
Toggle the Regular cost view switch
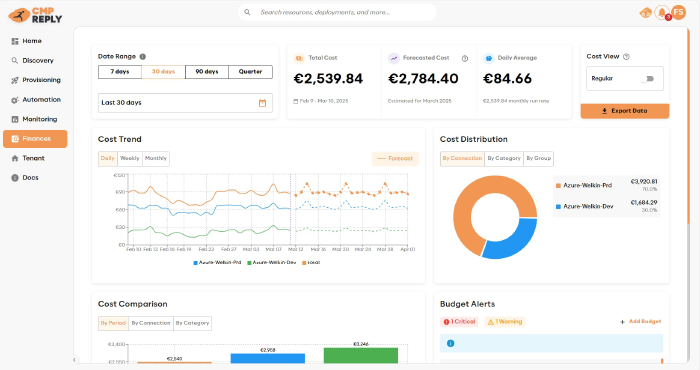647,79
